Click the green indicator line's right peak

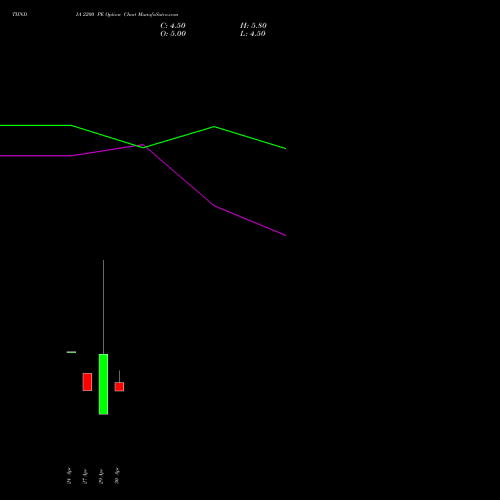click(214, 127)
